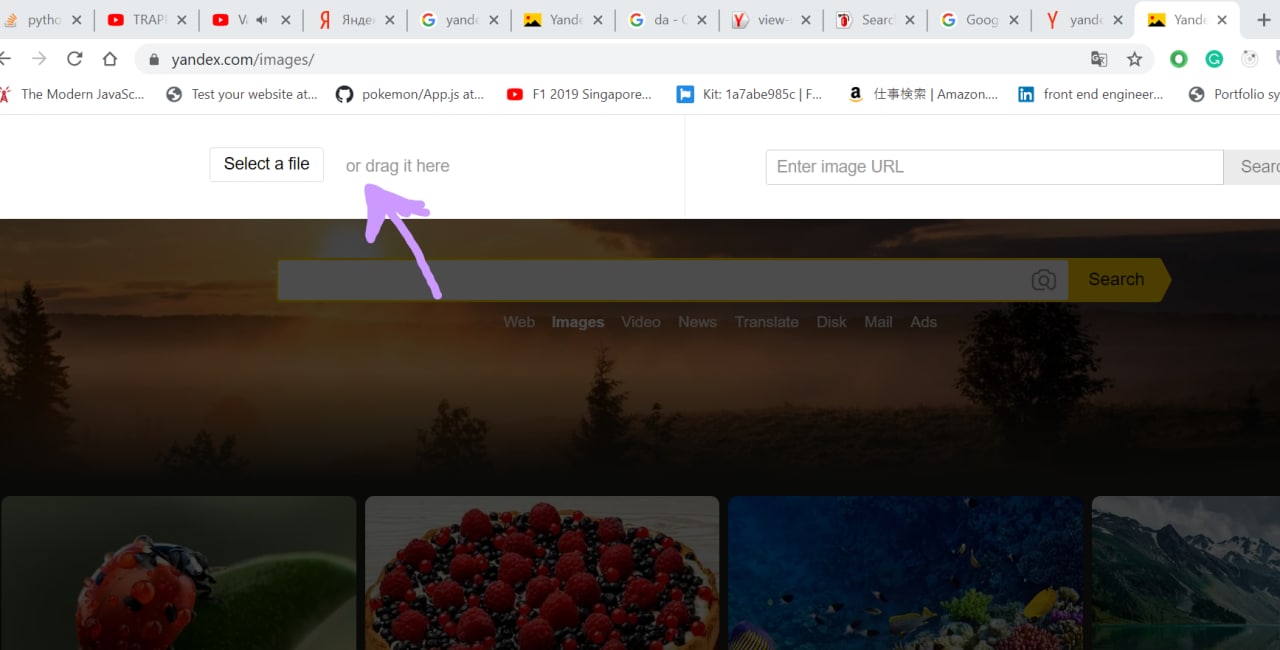The image size is (1280, 650).
Task: Click the yellow Search button
Action: coord(1118,280)
